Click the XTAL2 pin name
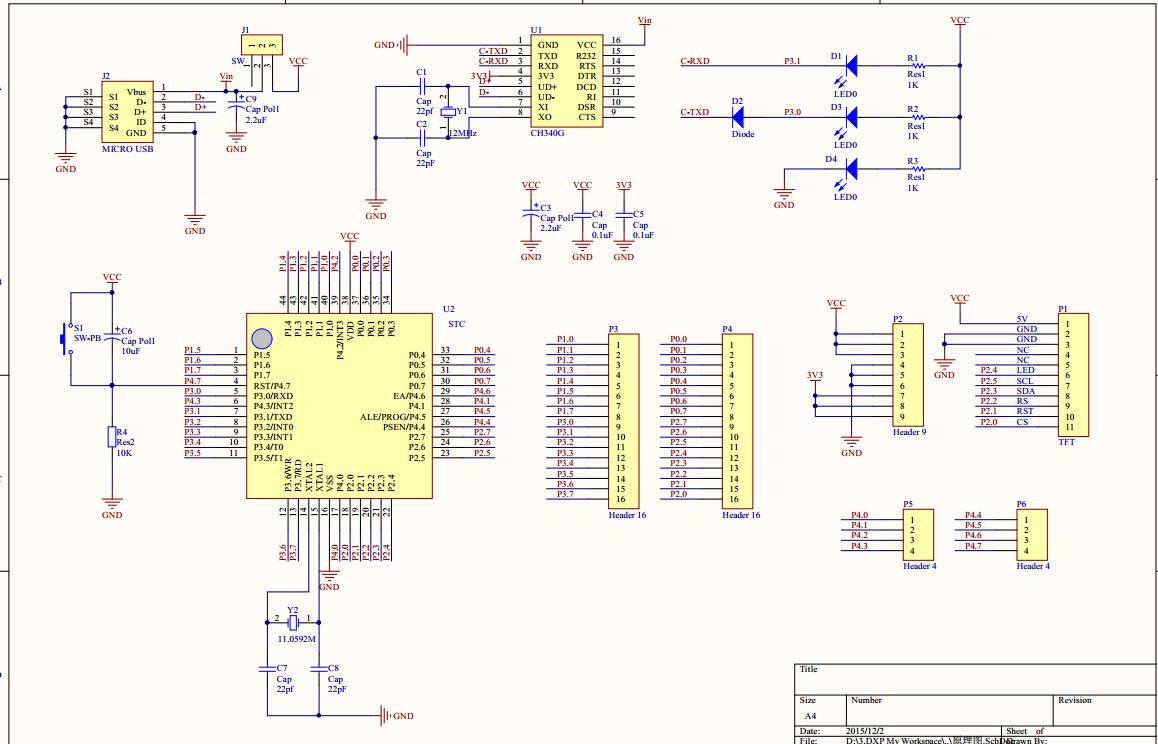The image size is (1158, 744). click(309, 479)
